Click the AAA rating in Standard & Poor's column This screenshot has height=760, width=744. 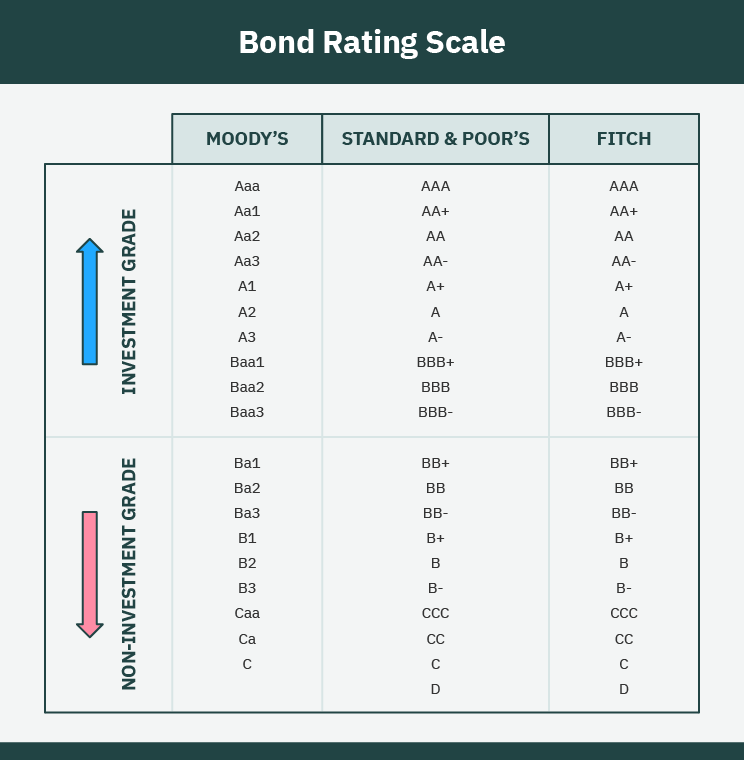click(x=435, y=186)
